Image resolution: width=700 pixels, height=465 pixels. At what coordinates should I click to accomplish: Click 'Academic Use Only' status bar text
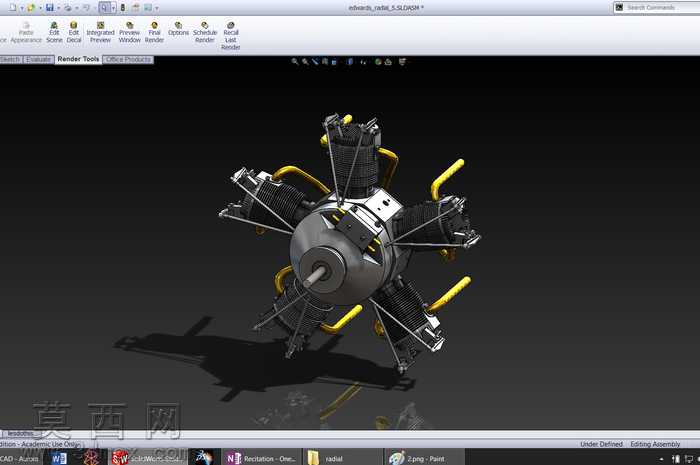(50, 444)
